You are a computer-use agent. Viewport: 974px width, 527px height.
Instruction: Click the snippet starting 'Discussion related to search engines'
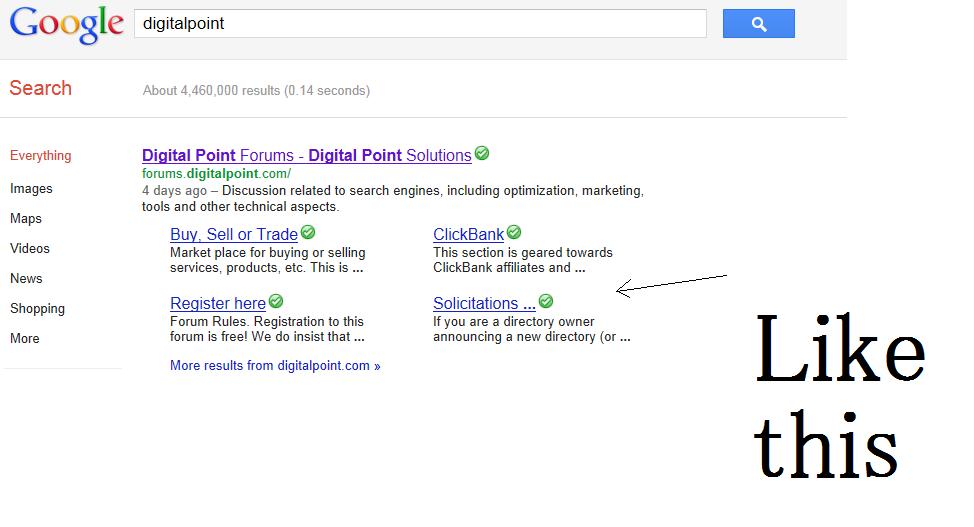tap(393, 198)
